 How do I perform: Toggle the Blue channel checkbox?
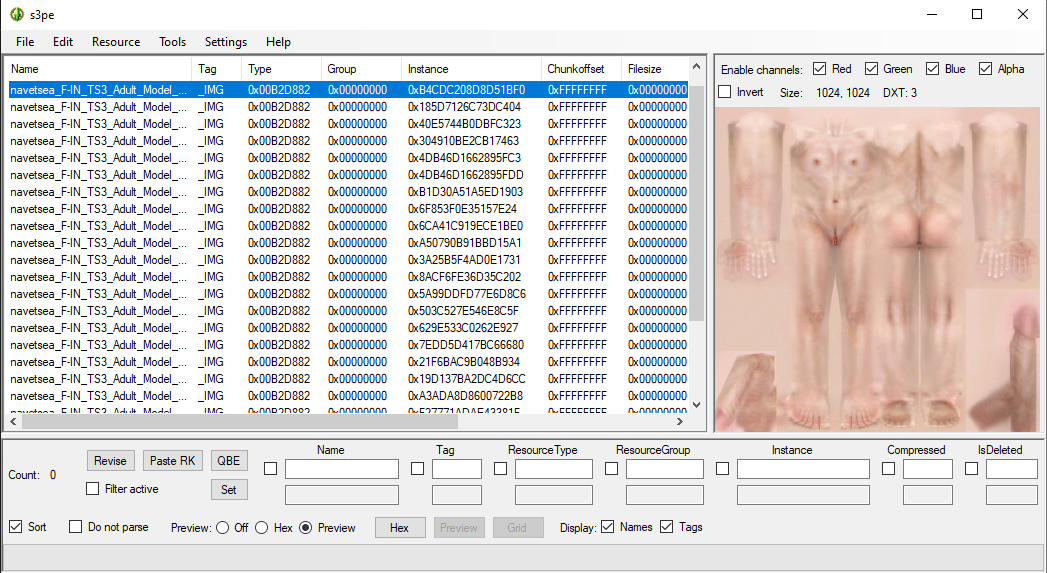pyautogui.click(x=932, y=69)
